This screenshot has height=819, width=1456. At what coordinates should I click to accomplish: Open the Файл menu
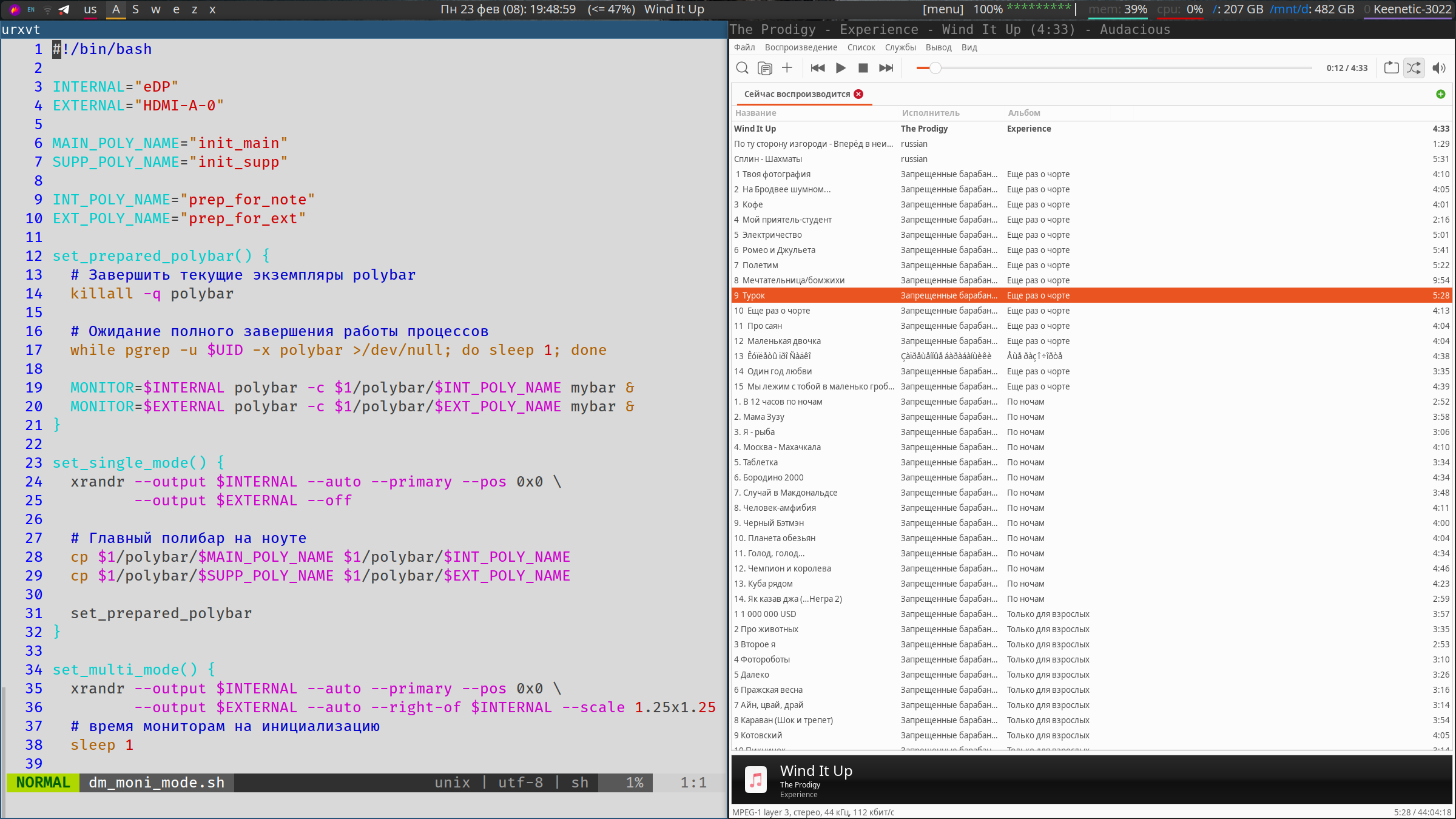(744, 47)
